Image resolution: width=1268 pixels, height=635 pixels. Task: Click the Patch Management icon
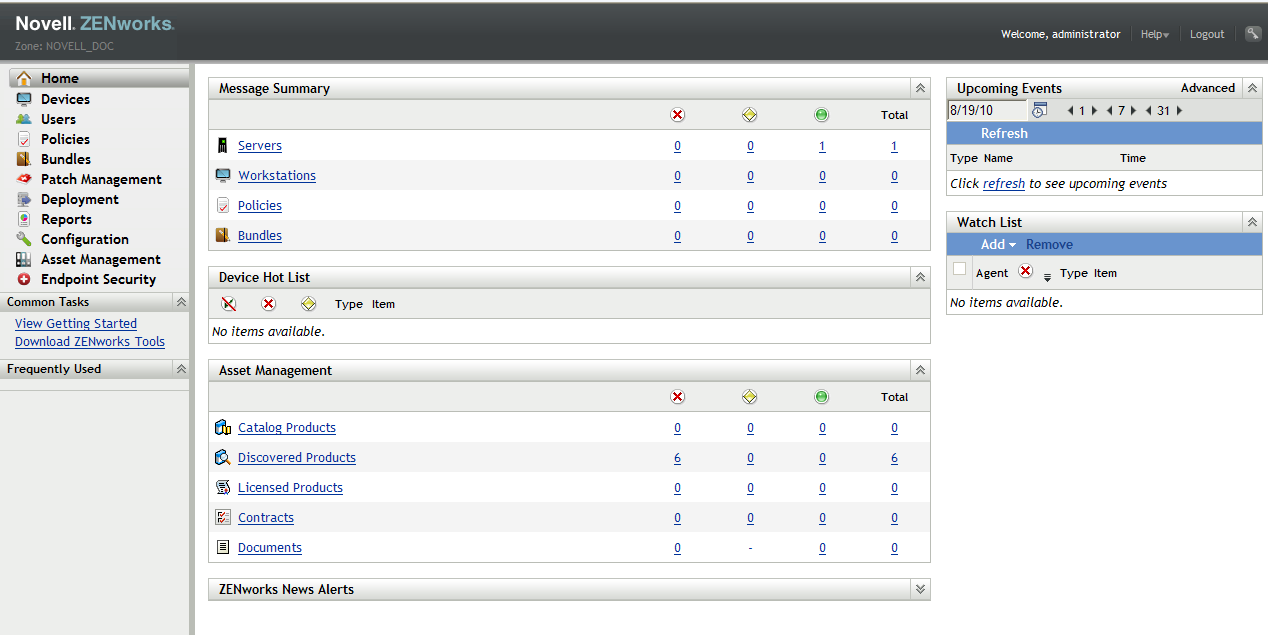[24, 179]
